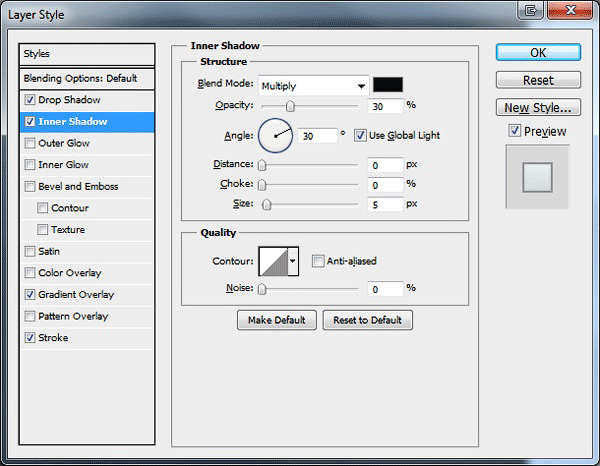Enable the Color Overlay checkbox

(30, 273)
